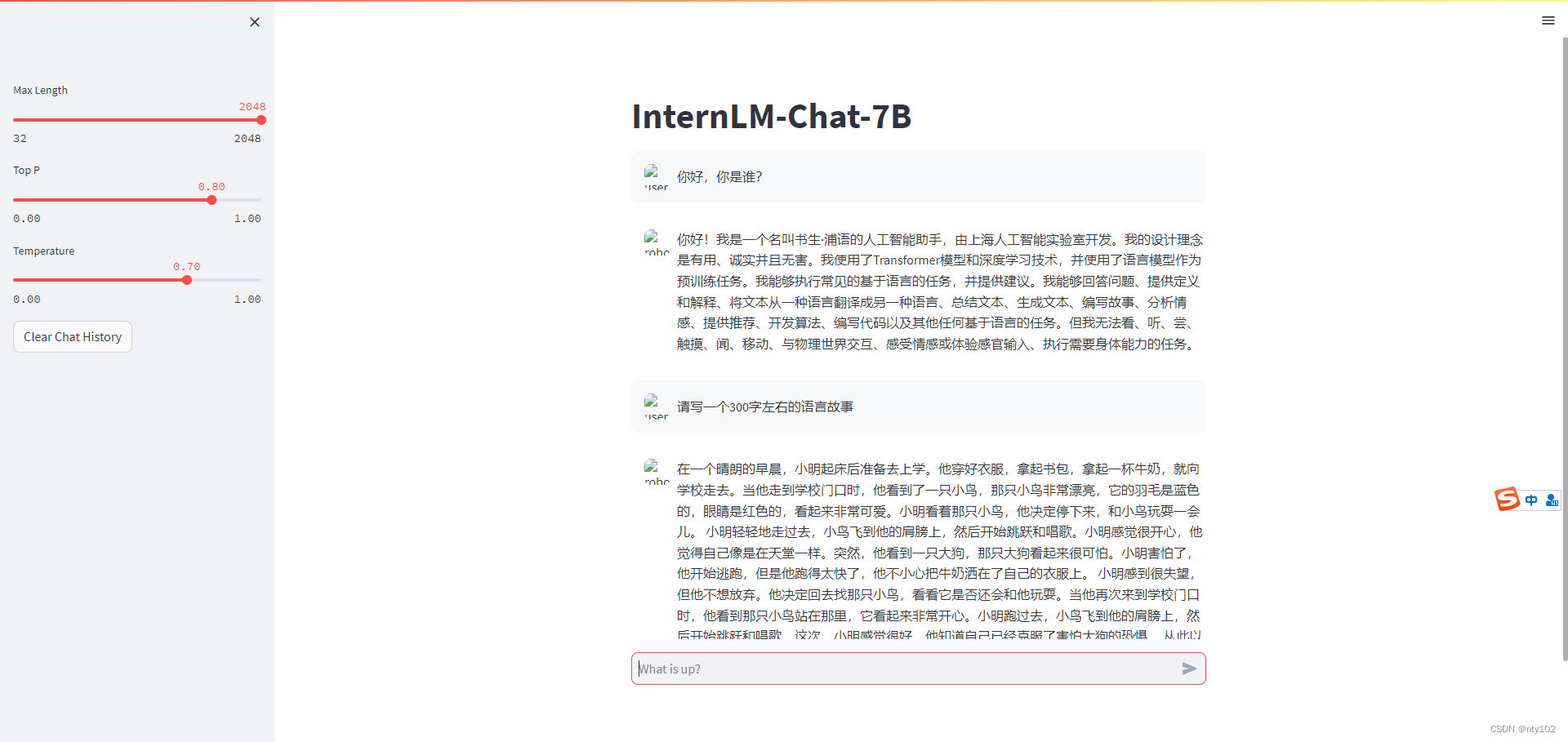Click the Max Length slider handle
The image size is (1568, 742).
(261, 120)
